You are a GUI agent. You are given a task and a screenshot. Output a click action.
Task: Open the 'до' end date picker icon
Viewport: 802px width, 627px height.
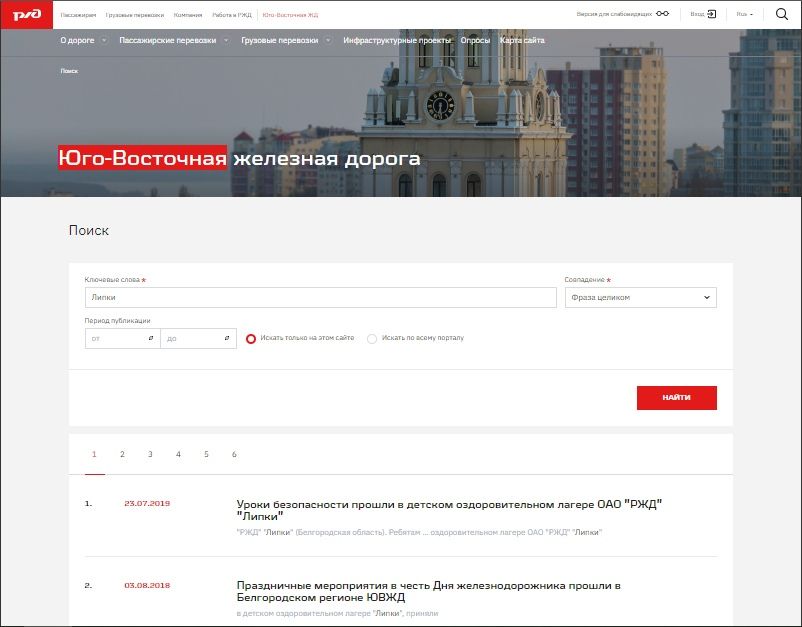coord(226,339)
